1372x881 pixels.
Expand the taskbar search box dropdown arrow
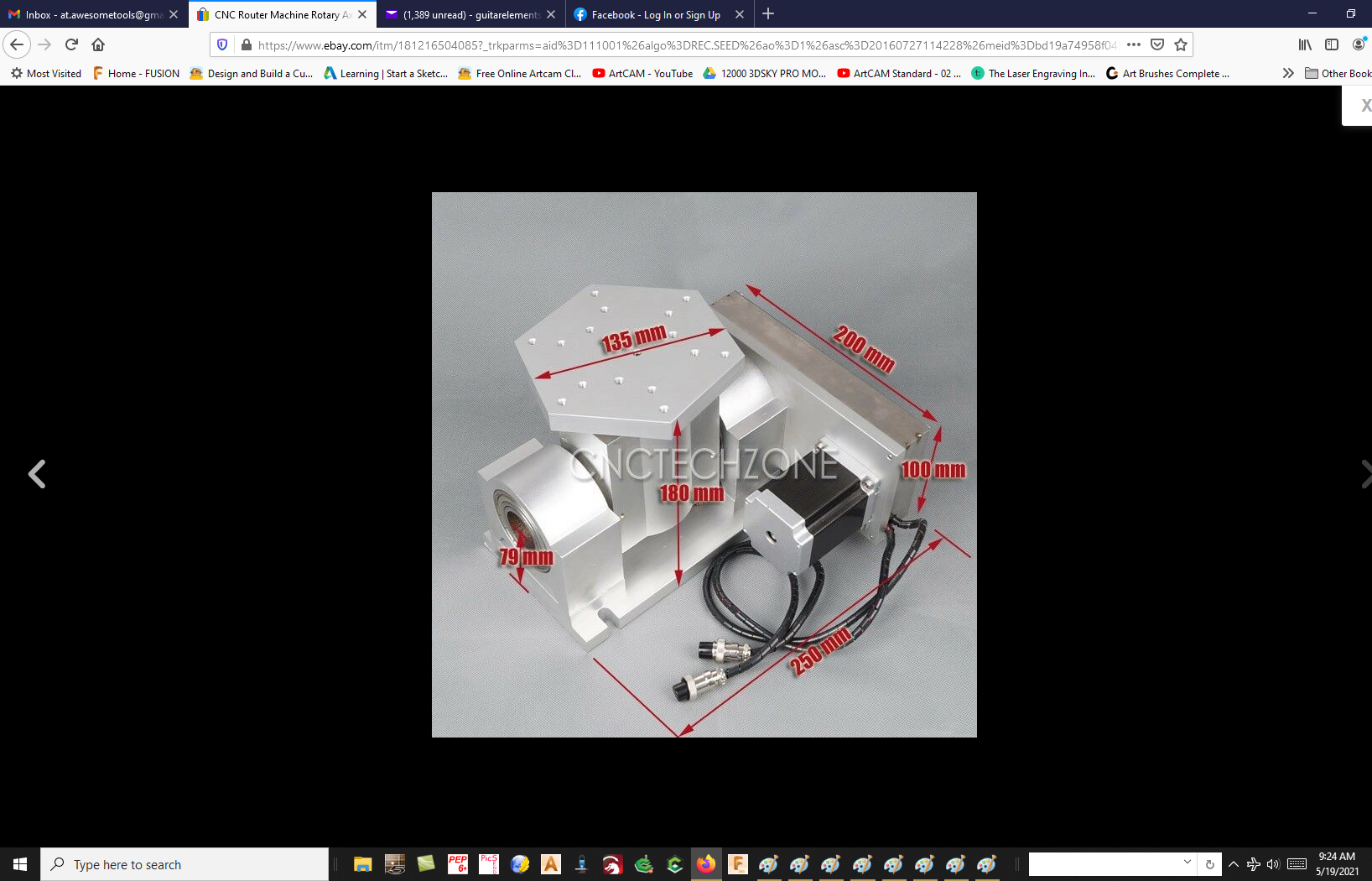[1188, 863]
